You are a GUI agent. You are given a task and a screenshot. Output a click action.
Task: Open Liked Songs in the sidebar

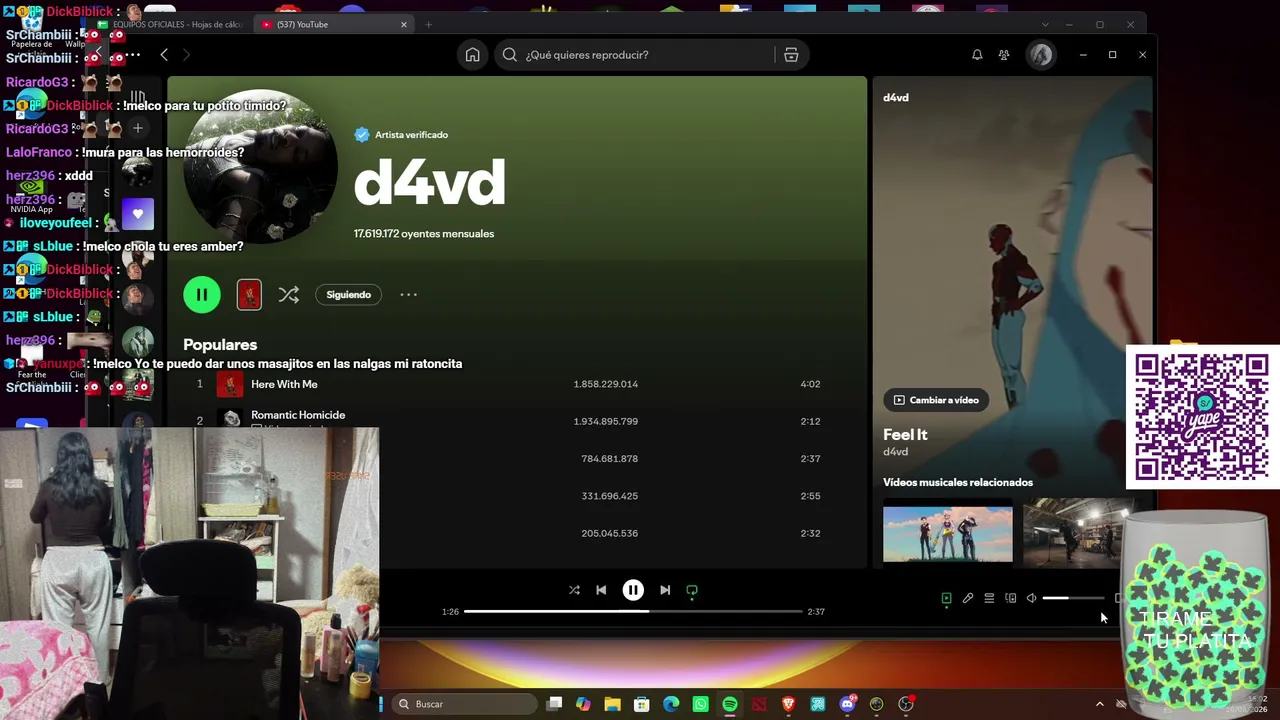(x=138, y=214)
